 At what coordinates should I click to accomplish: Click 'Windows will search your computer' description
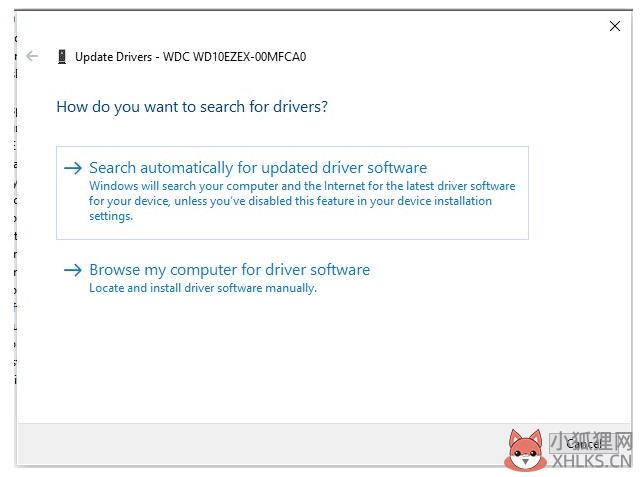[x=302, y=186]
